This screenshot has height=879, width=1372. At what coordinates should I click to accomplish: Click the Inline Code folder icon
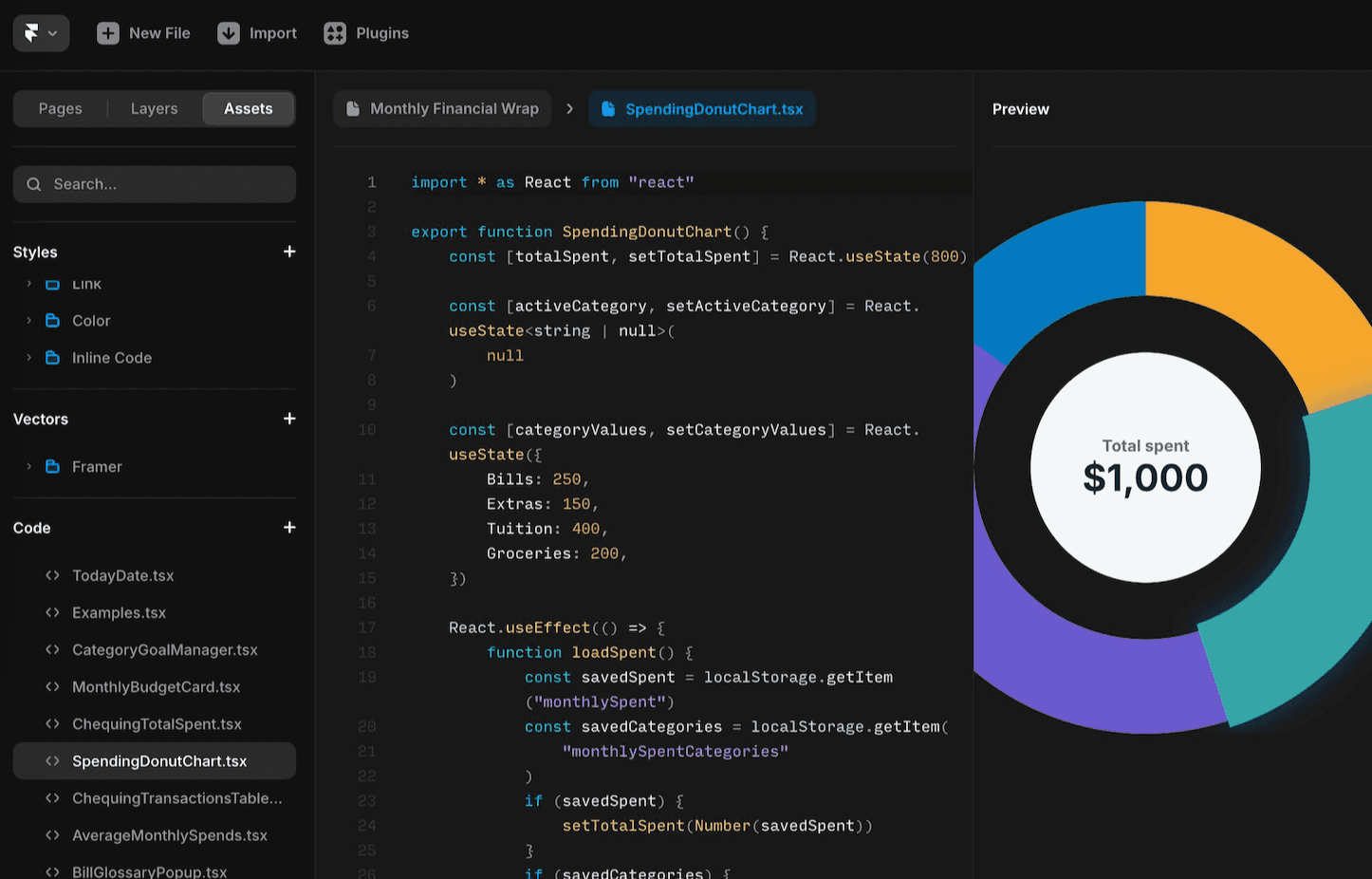click(53, 358)
